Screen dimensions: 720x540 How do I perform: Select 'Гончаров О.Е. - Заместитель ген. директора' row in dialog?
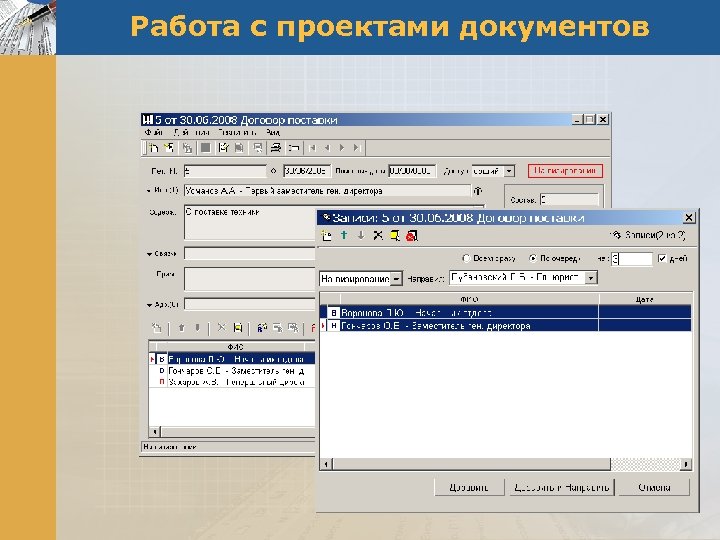pos(506,326)
